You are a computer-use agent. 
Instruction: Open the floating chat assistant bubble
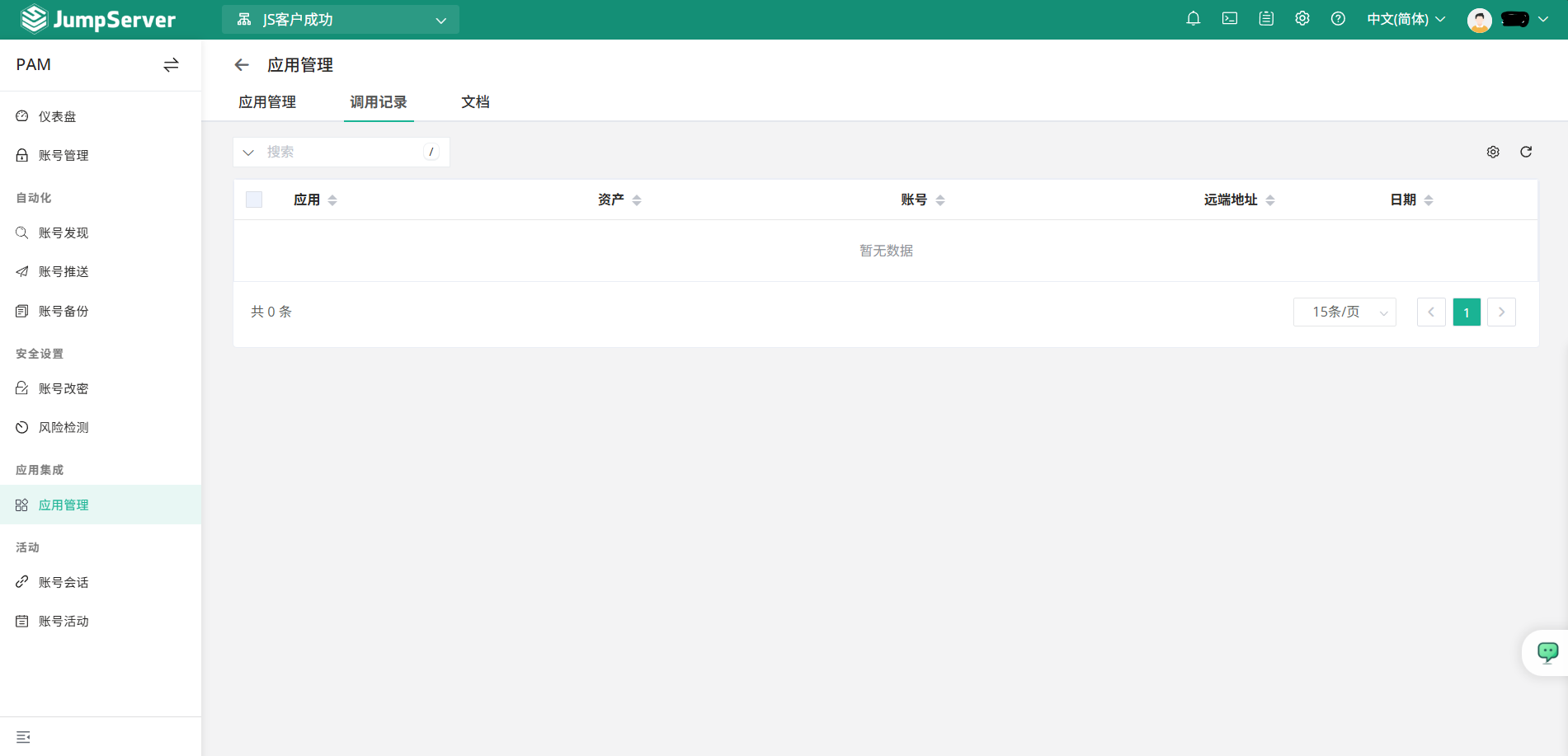coord(1545,652)
